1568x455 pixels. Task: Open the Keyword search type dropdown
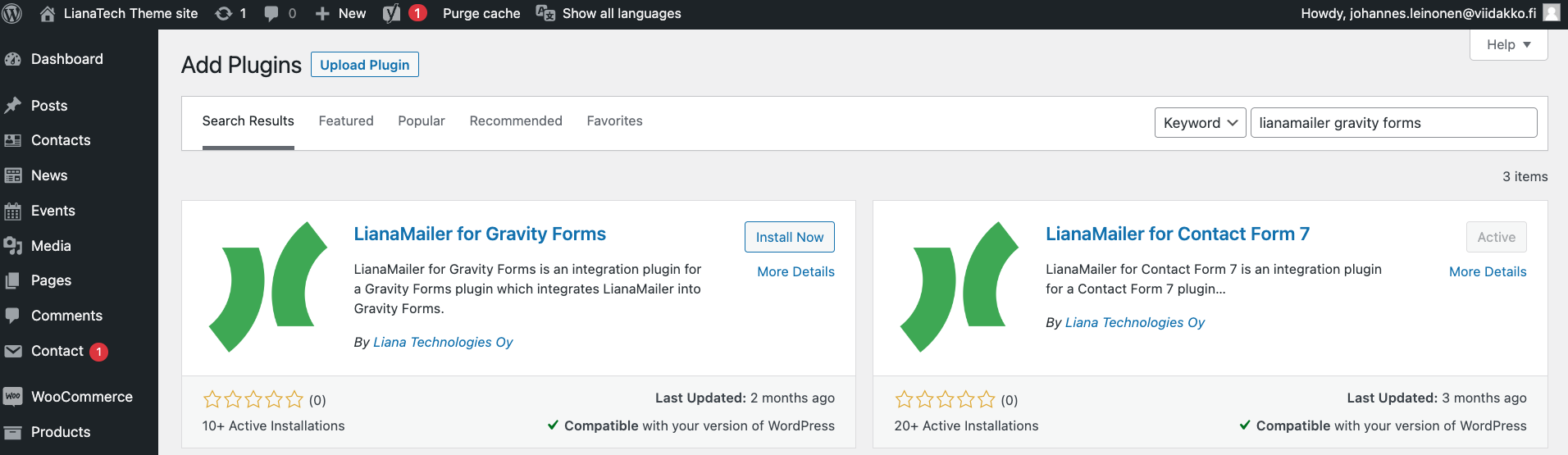[x=1201, y=123]
